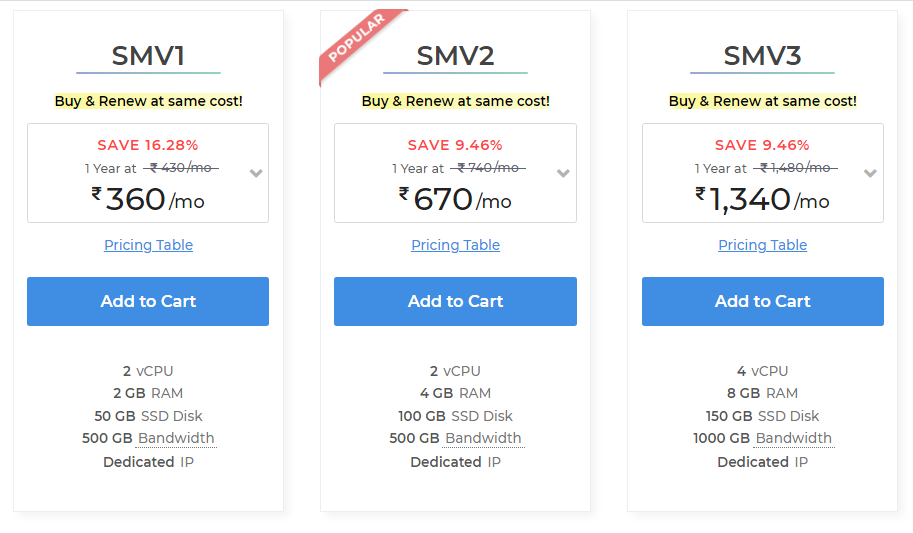The width and height of the screenshot is (913, 533).
Task: Click the ₹670/mo price in SMV2
Action: click(x=455, y=199)
